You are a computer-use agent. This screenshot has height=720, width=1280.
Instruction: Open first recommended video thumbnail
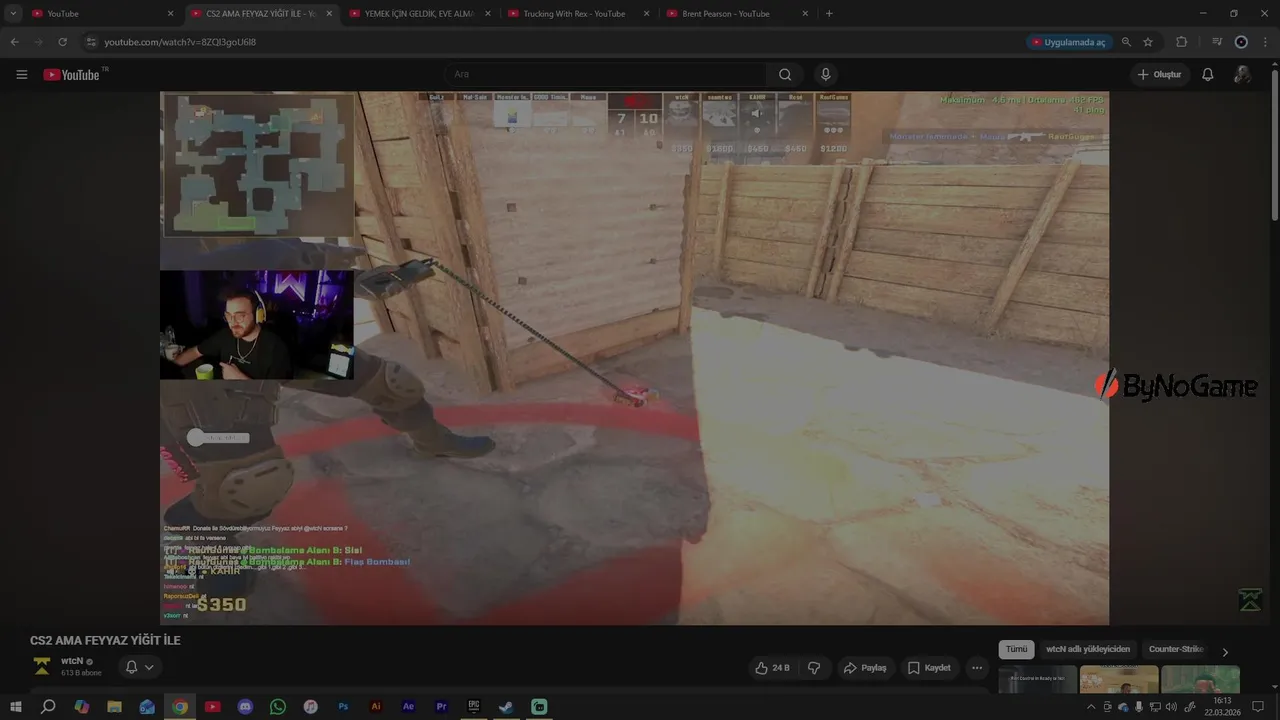tap(1037, 679)
